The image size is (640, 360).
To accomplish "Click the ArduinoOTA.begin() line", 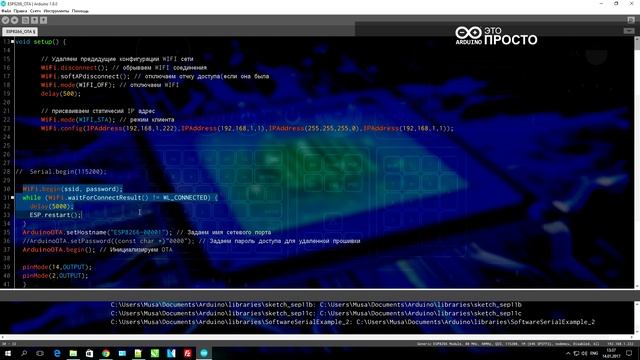I will pyautogui.click(x=97, y=249).
